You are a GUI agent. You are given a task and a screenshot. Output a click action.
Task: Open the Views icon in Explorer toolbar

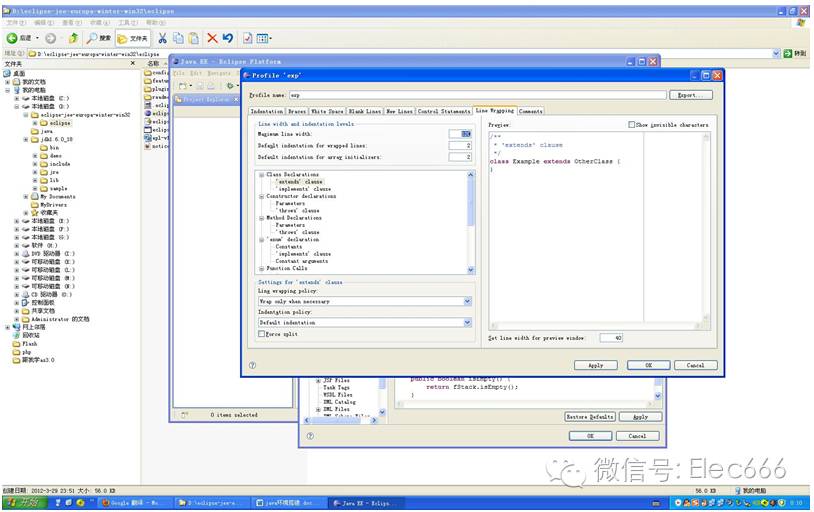click(264, 38)
